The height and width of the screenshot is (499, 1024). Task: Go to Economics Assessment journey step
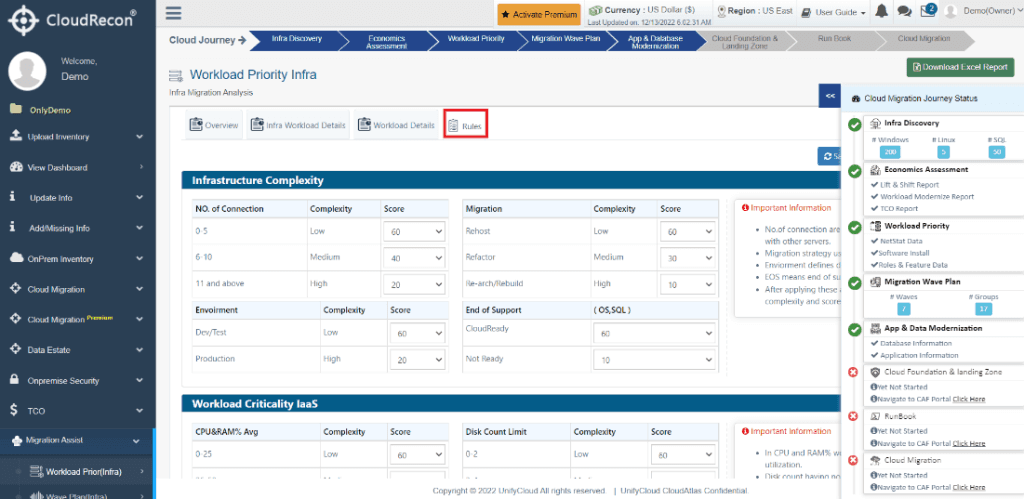coord(387,41)
